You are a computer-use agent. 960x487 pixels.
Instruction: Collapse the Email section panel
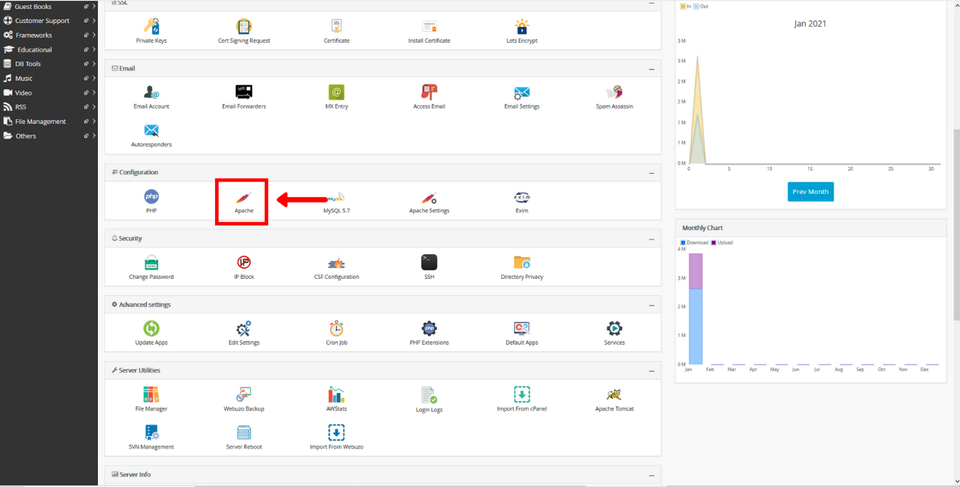[x=651, y=69]
